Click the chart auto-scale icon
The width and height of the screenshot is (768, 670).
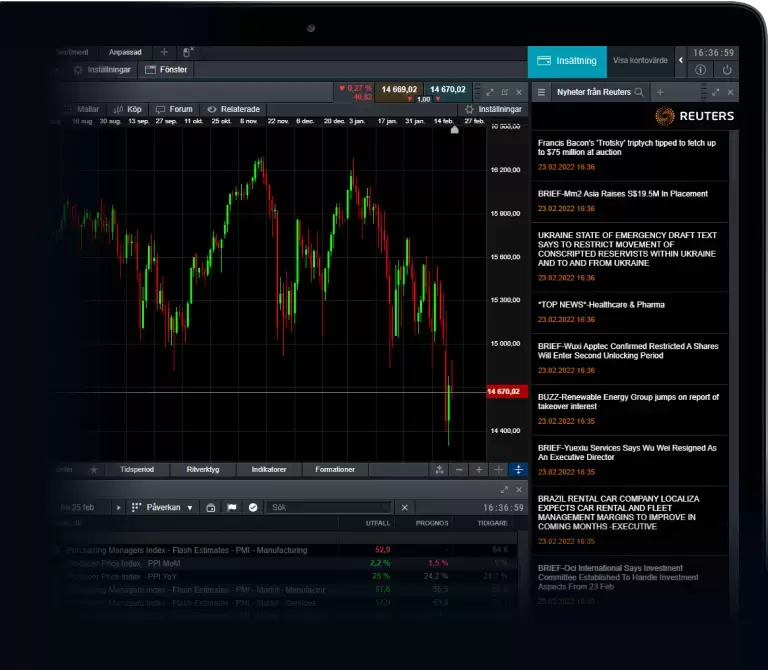point(439,470)
